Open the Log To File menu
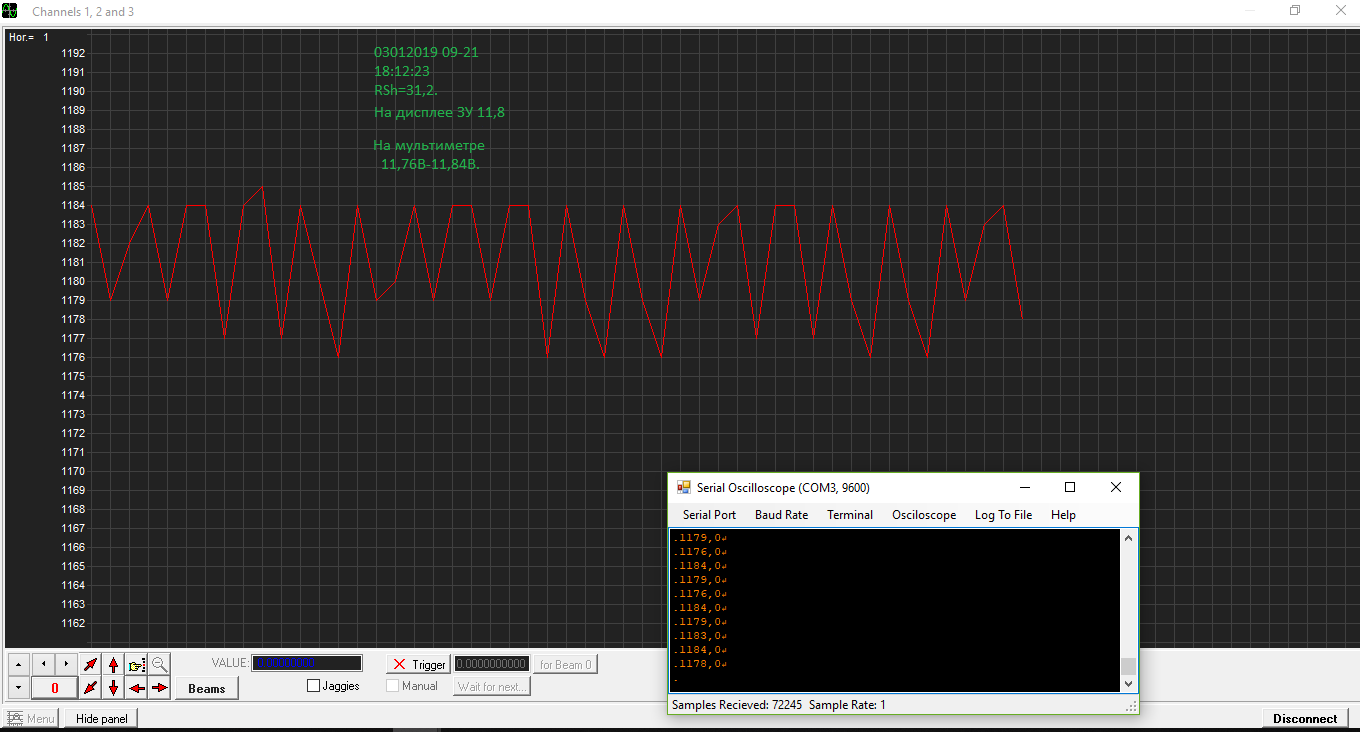Viewport: 1360px width, 732px height. click(1003, 515)
